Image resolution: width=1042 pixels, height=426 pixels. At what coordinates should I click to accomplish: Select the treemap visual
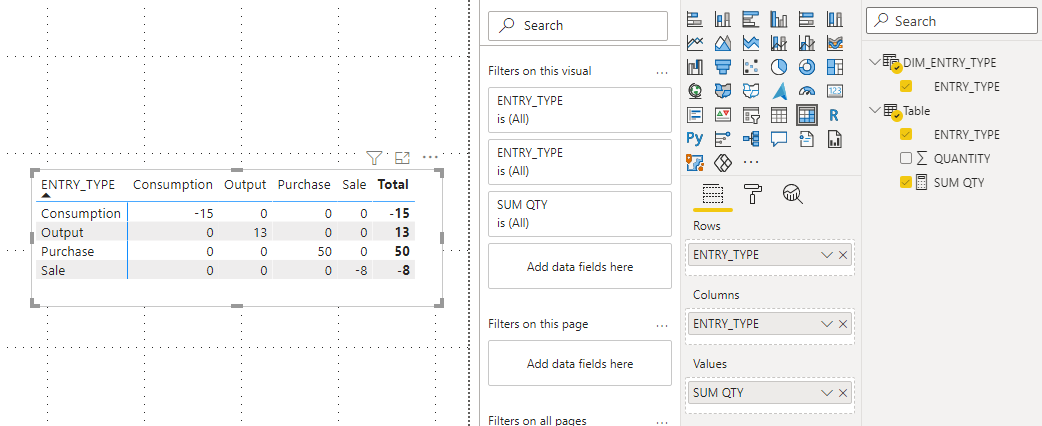coord(835,67)
